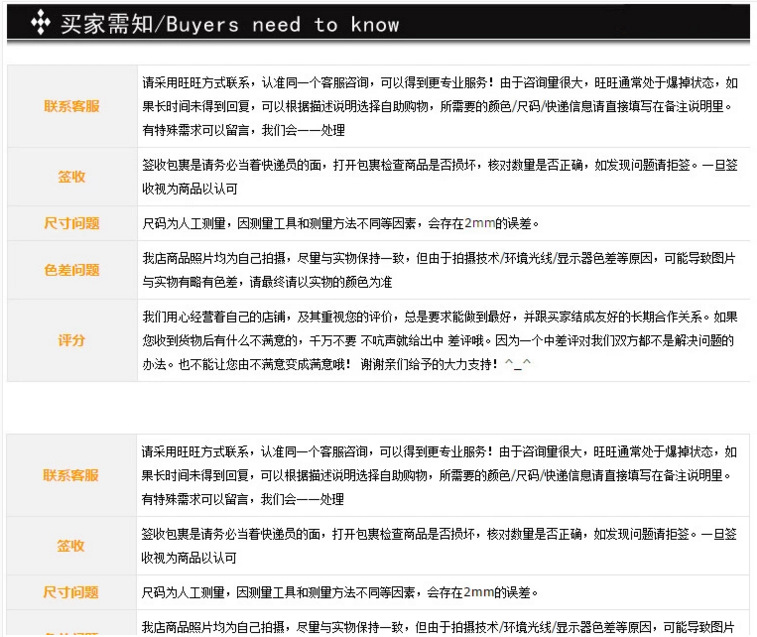The width and height of the screenshot is (757, 637).
Task: Click the 2mm size error text in the second table
Action: point(340,592)
